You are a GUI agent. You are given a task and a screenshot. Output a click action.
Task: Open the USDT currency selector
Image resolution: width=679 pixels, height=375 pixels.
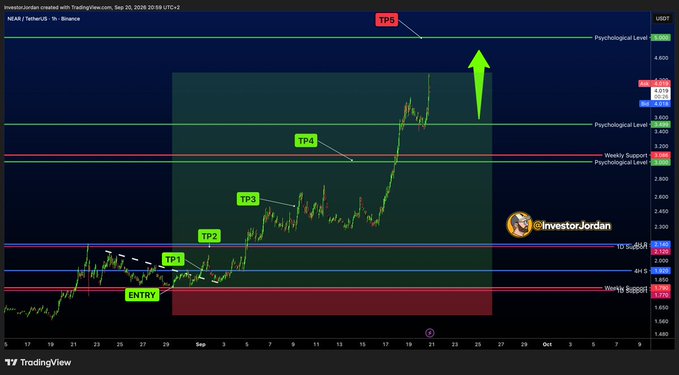click(662, 19)
